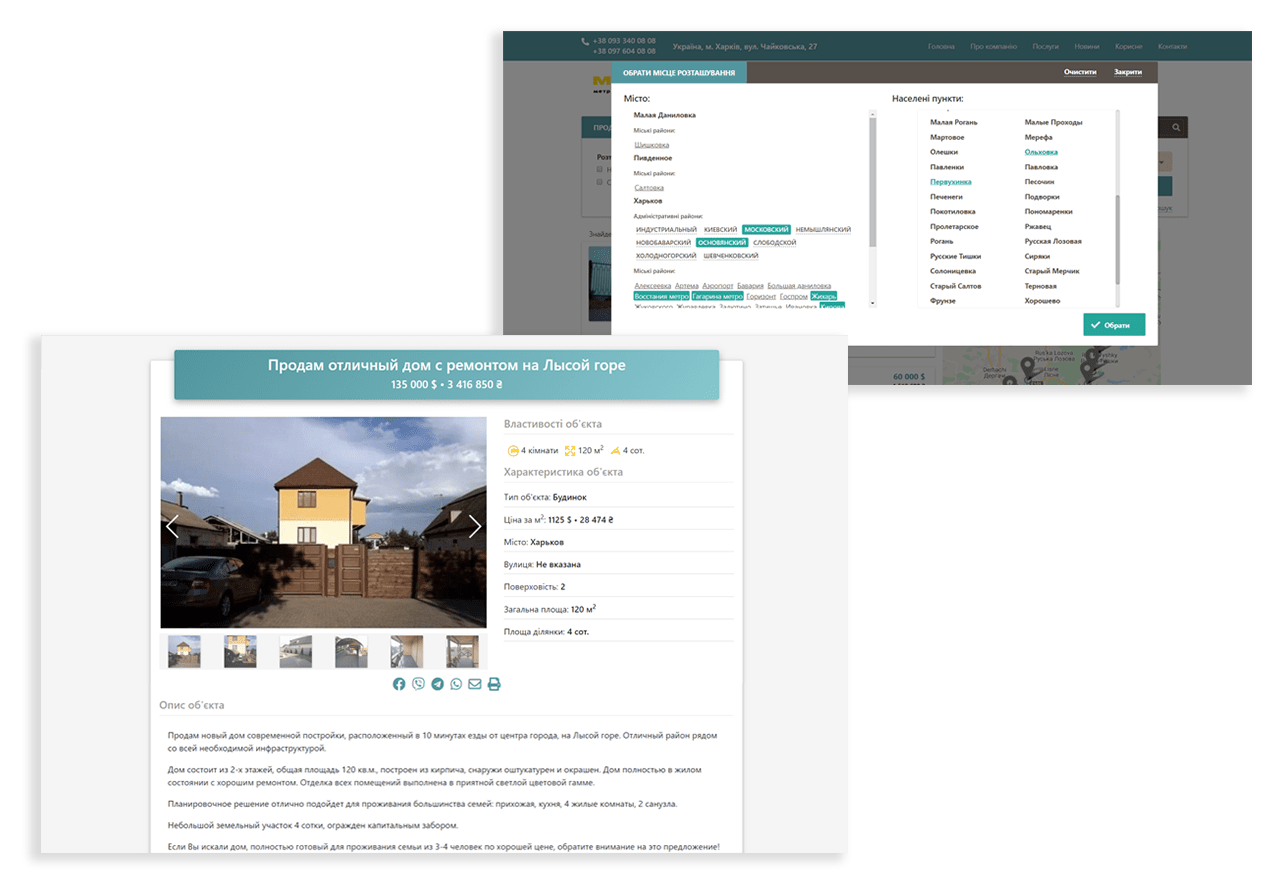The height and width of the screenshot is (888, 1280).
Task: Select Шишковка under Малая Даниловка
Action: pos(652,145)
